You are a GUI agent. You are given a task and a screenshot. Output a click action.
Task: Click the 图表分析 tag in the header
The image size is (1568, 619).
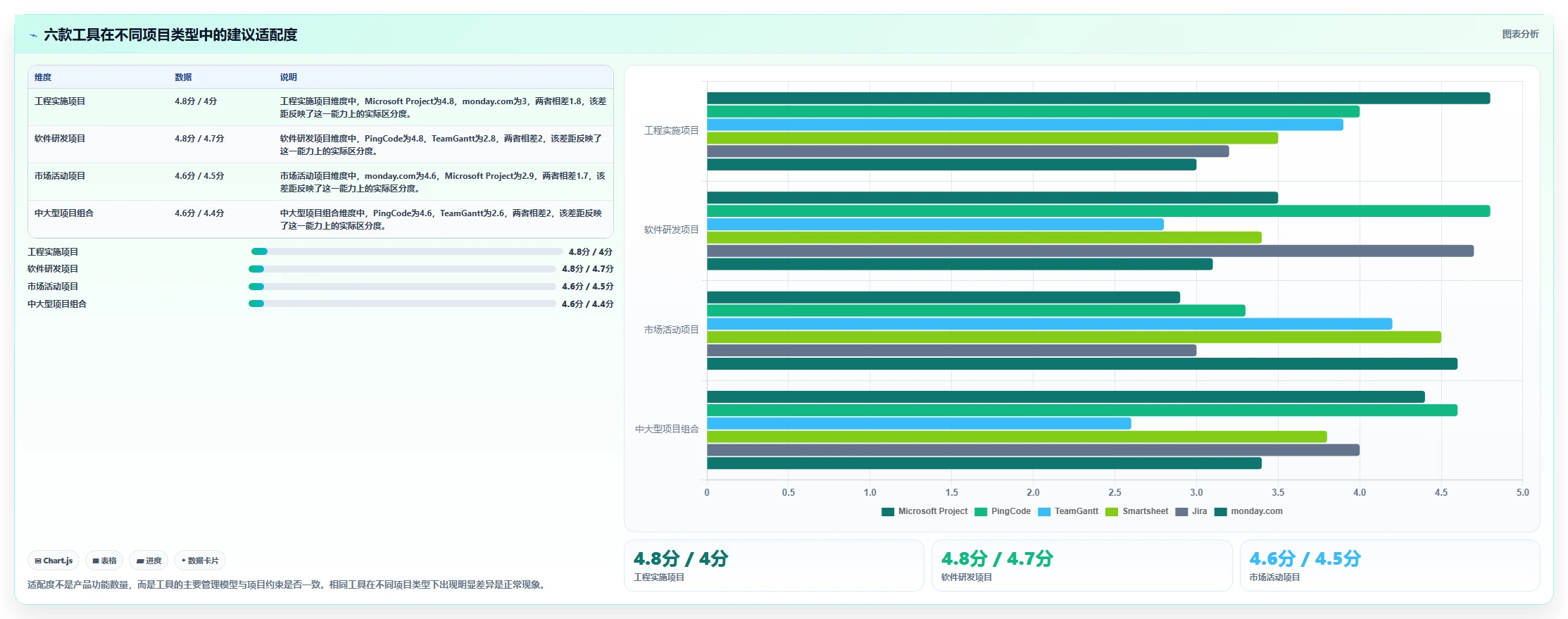click(x=1520, y=34)
